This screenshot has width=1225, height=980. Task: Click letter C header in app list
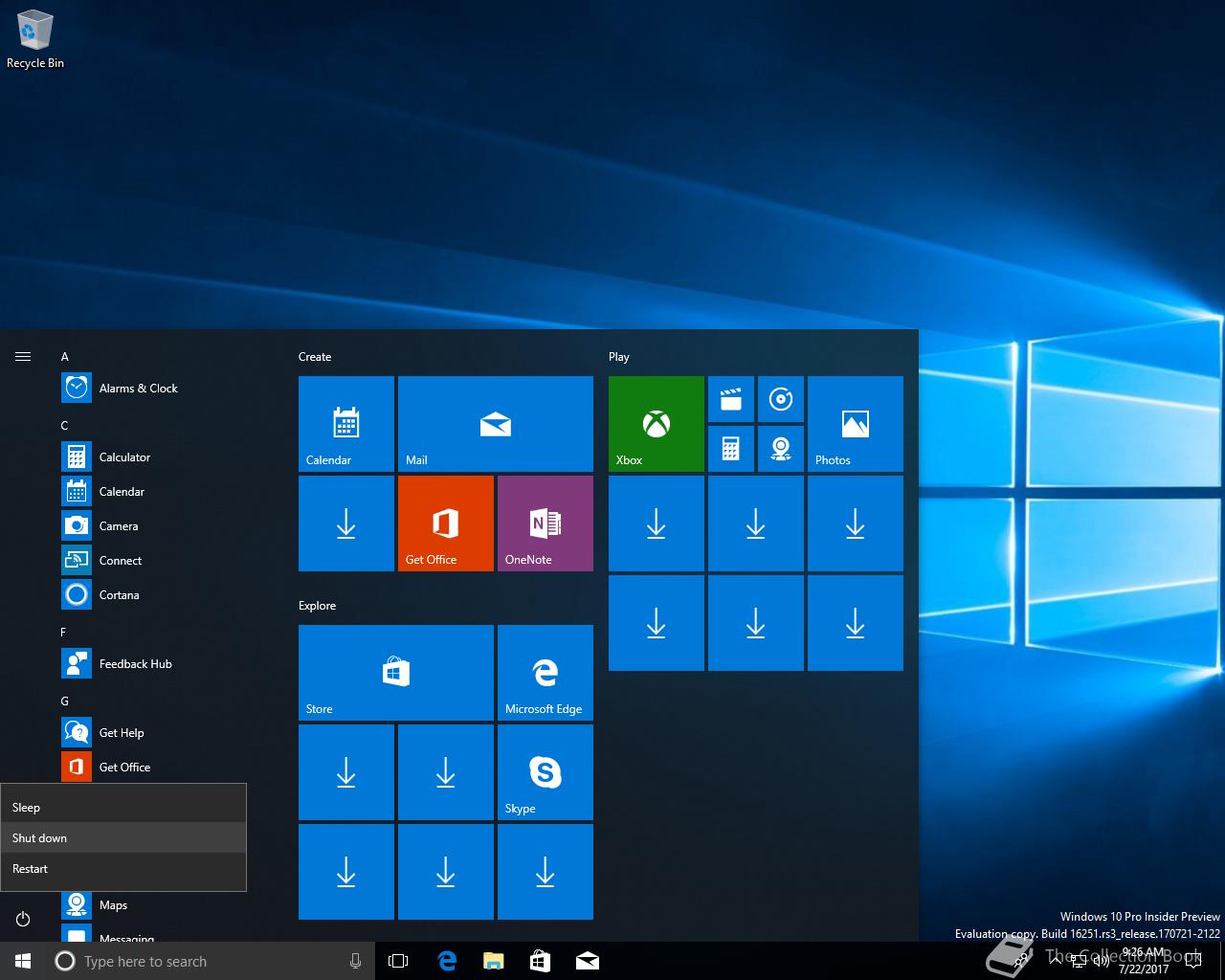click(x=65, y=426)
